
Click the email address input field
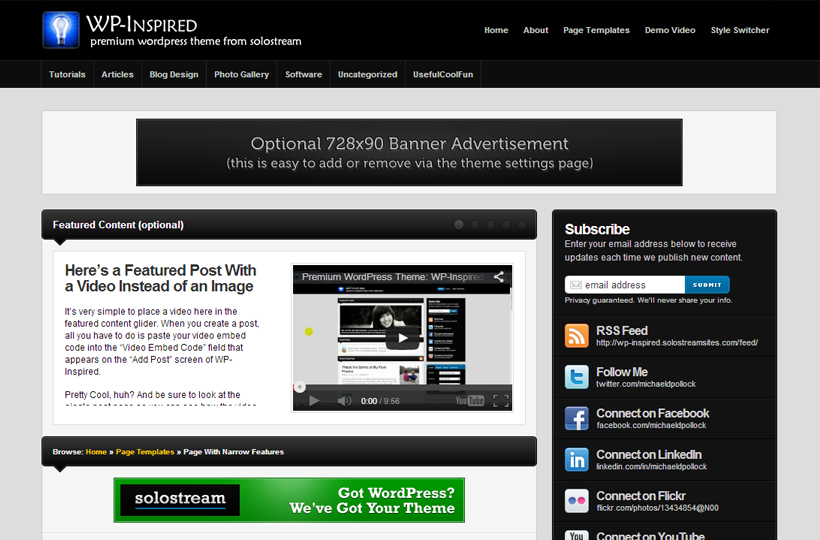[x=625, y=285]
